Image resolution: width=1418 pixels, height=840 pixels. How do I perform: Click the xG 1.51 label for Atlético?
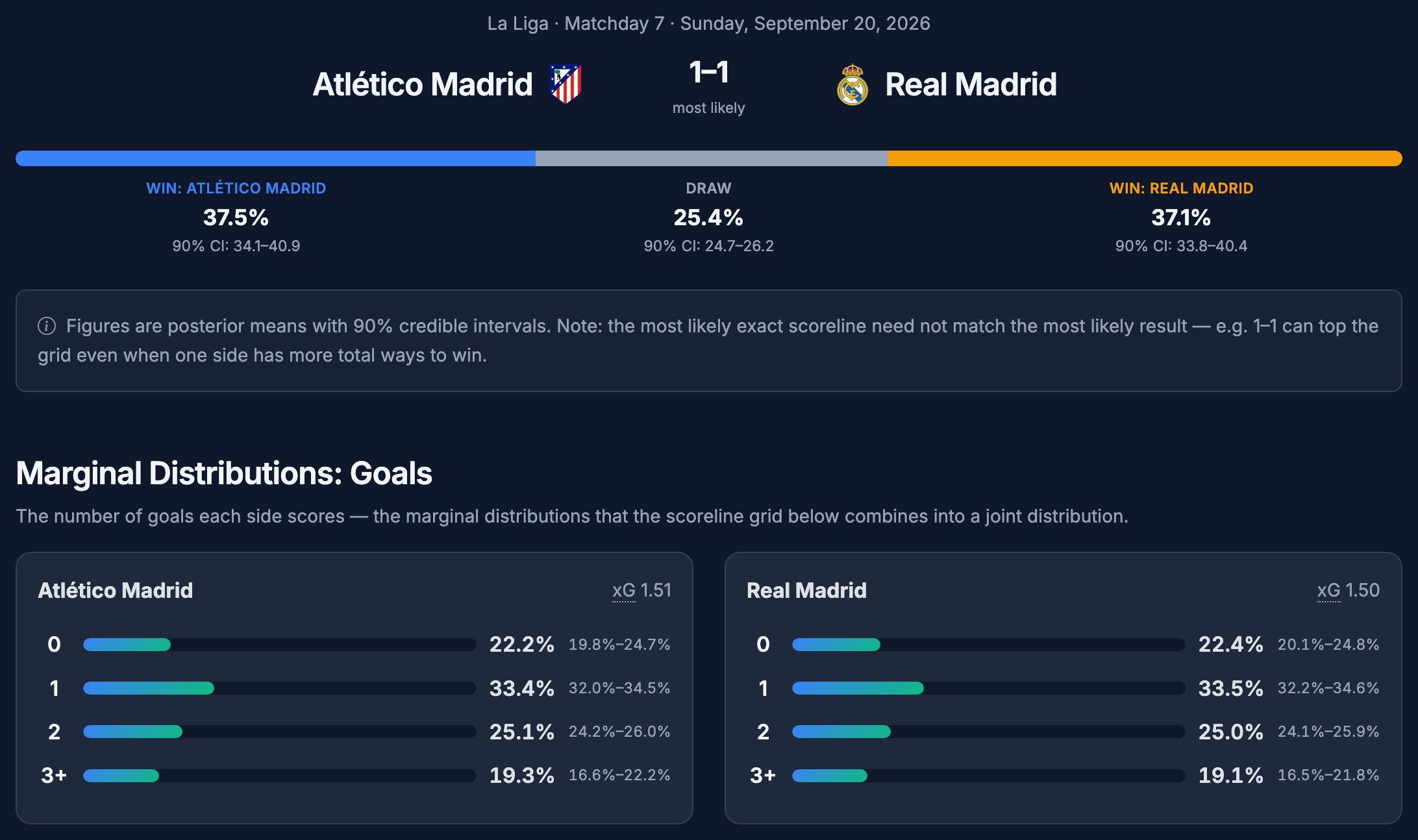pyautogui.click(x=641, y=590)
